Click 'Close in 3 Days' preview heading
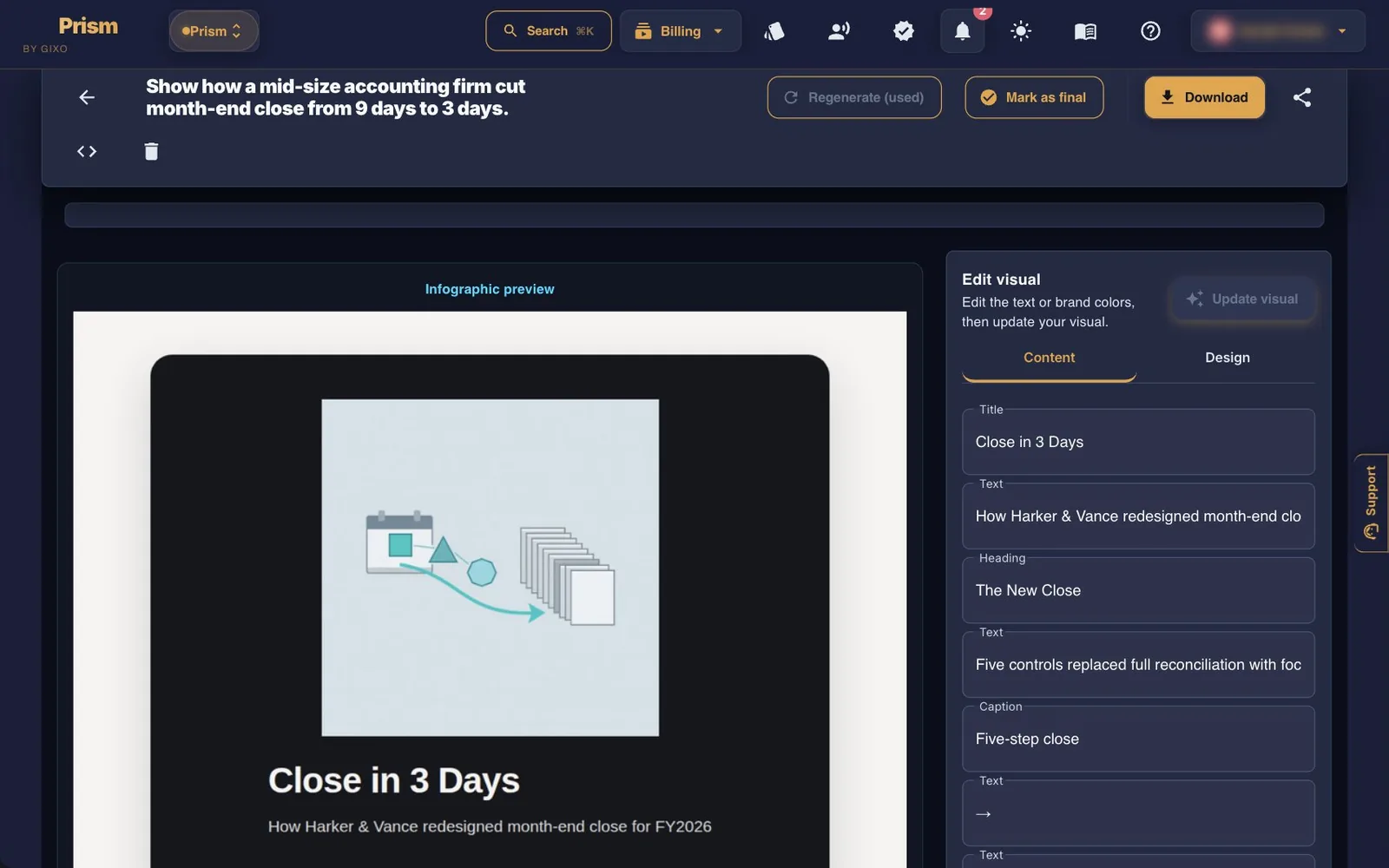This screenshot has width=1389, height=868. point(394,780)
